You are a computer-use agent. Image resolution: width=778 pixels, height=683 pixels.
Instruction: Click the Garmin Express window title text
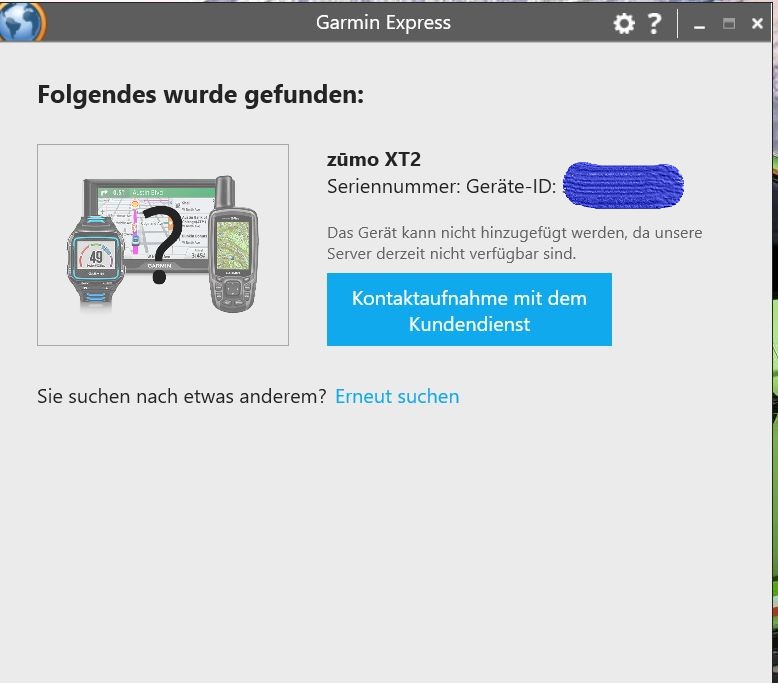(x=383, y=22)
